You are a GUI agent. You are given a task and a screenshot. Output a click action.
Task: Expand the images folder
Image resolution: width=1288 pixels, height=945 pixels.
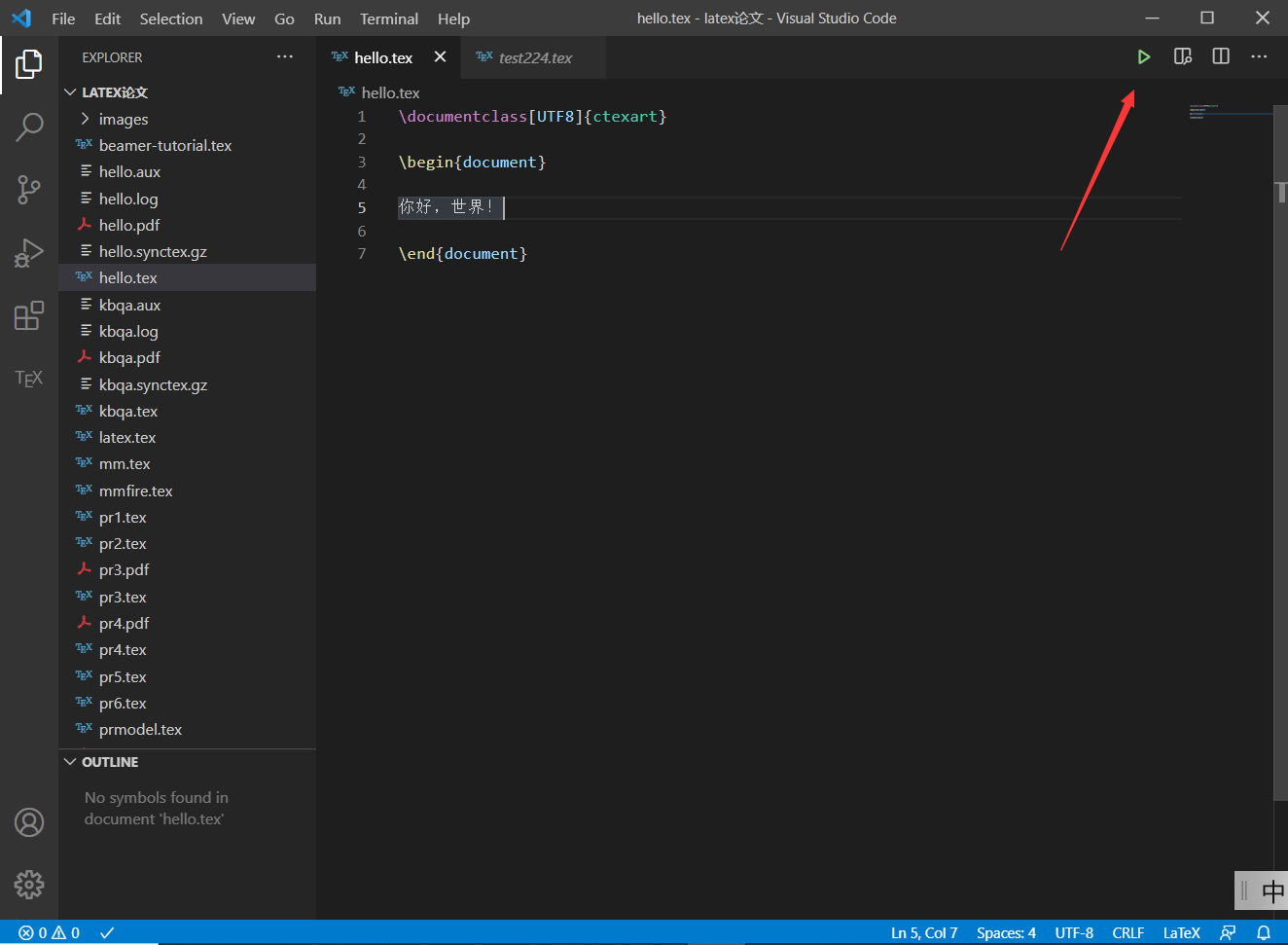(x=85, y=118)
